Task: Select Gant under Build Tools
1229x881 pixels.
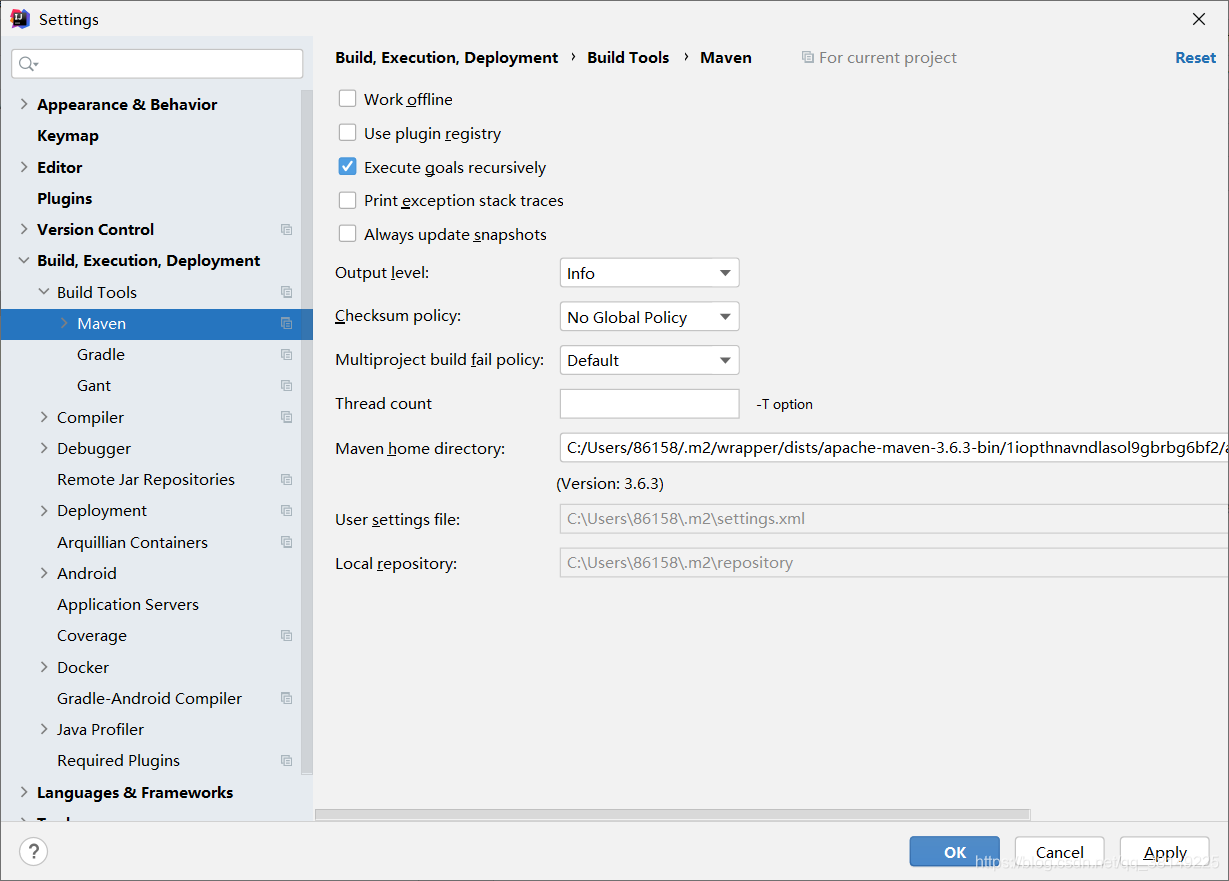Action: [94, 385]
